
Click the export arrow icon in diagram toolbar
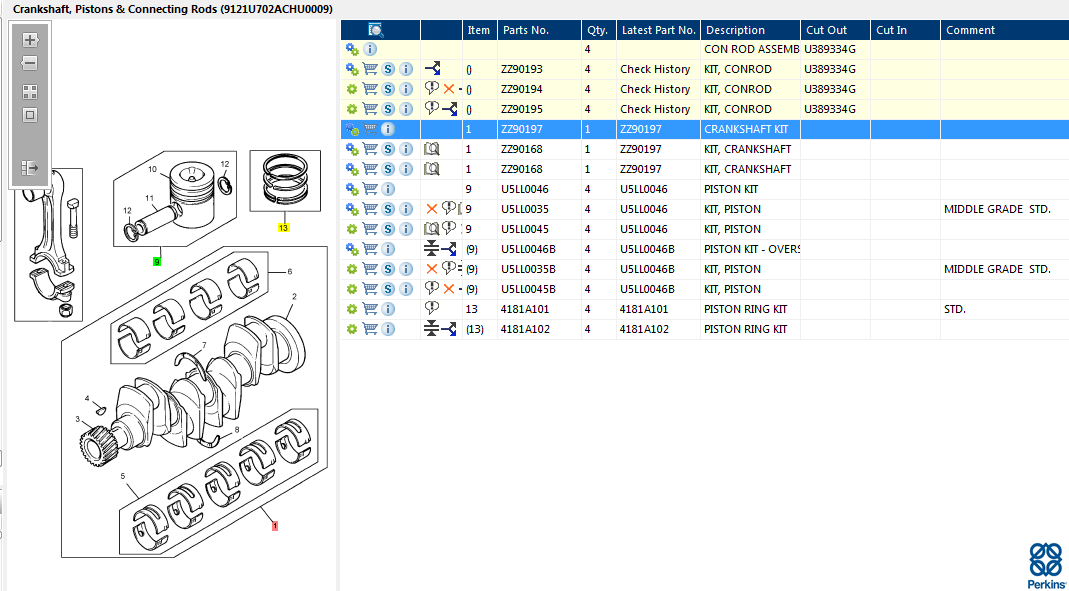(30, 168)
